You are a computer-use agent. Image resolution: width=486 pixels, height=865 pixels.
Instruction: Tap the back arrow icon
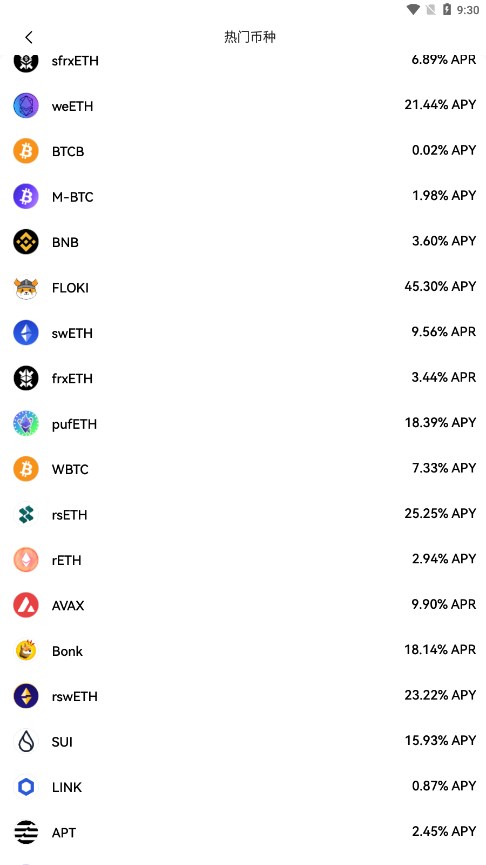(x=29, y=38)
